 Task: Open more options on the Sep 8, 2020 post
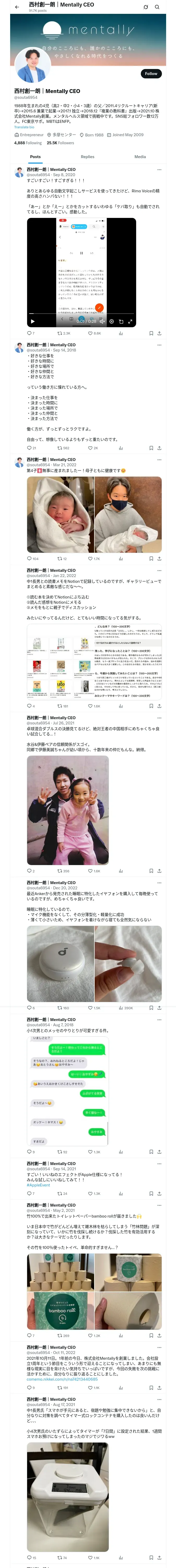pyautogui.click(x=159, y=170)
